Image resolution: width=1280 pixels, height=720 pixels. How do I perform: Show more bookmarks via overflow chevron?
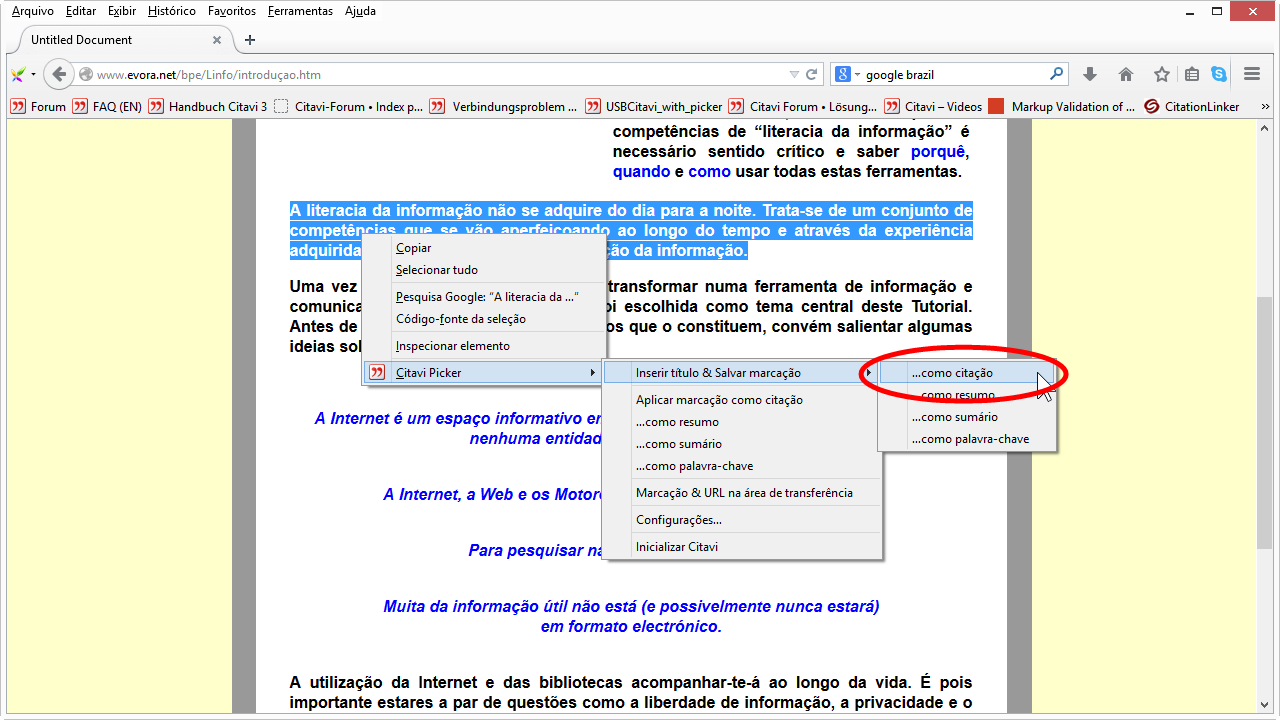tap(1265, 106)
